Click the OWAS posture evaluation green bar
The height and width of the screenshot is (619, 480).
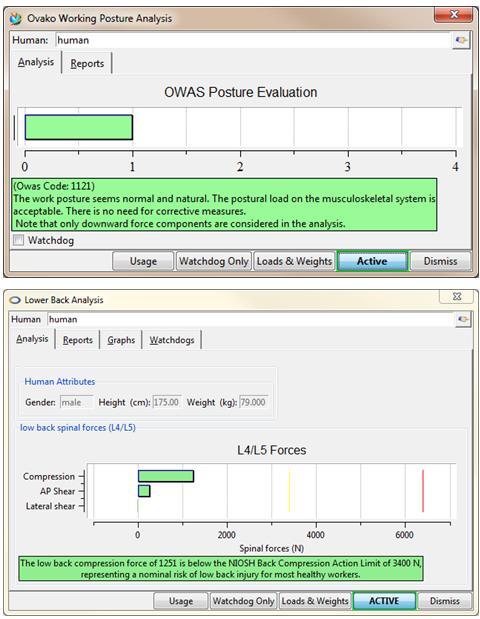click(x=79, y=127)
